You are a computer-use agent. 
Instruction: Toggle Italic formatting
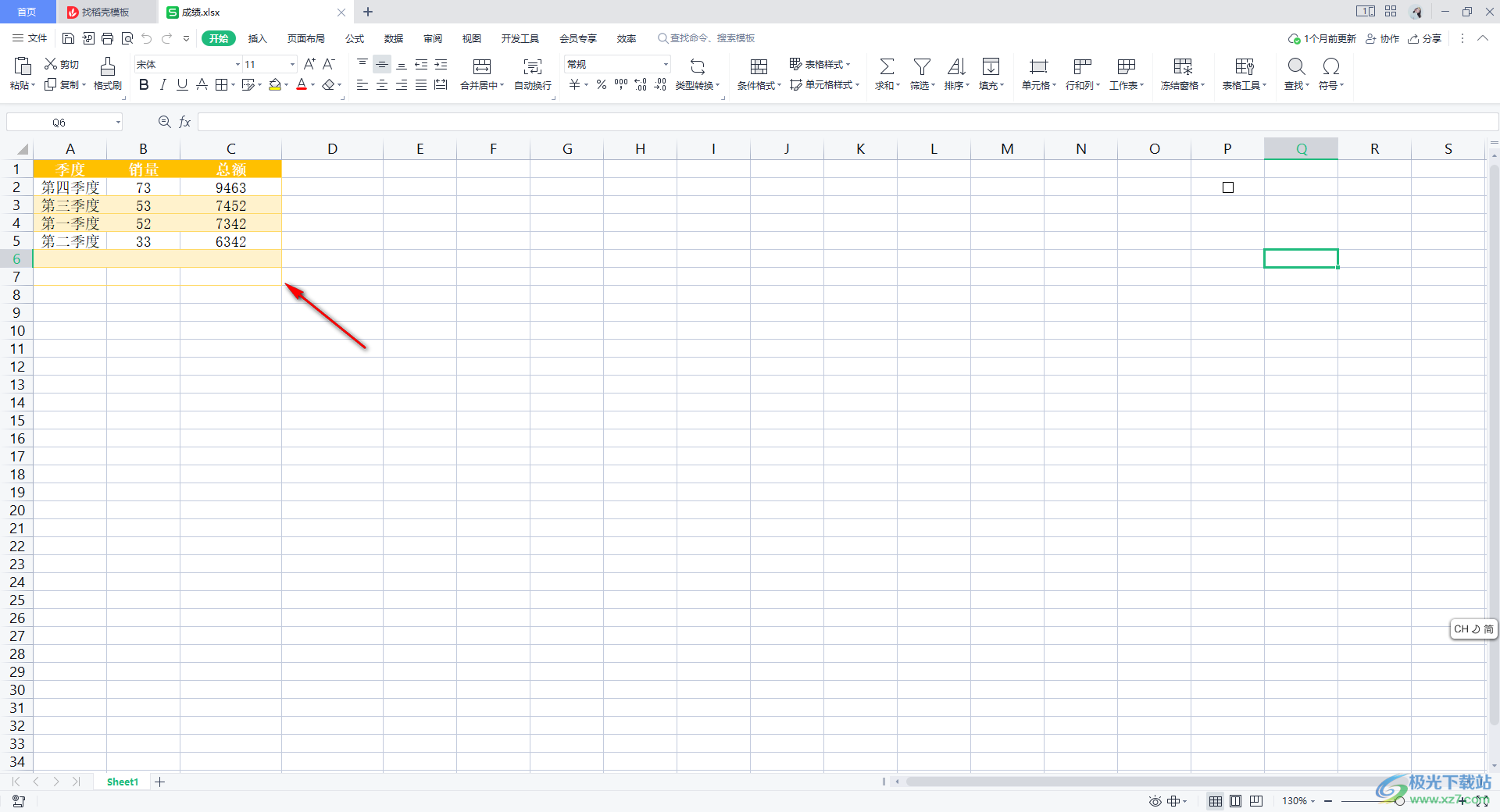162,84
